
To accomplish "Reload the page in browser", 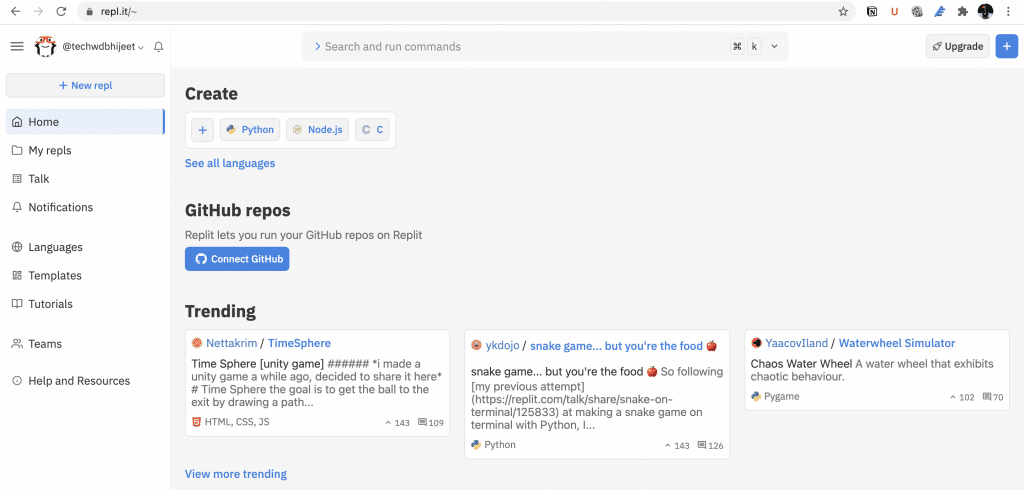I will [x=61, y=11].
